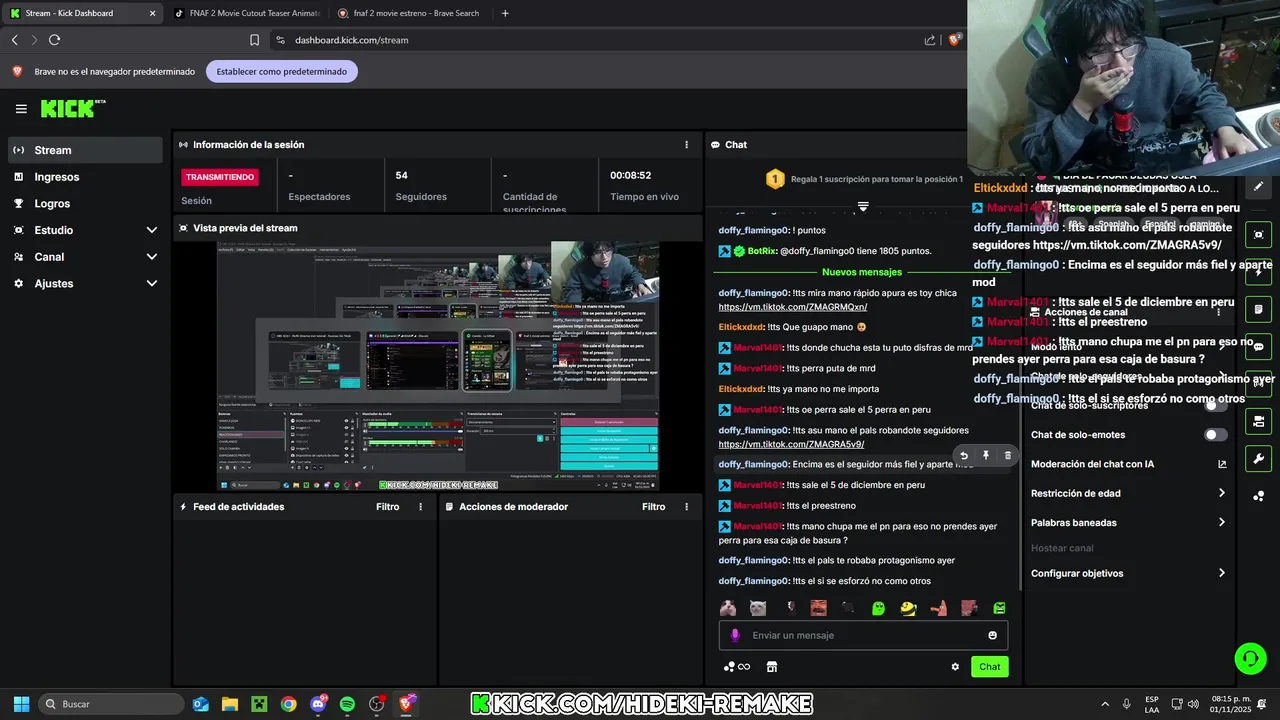Screen dimensions: 1280x720
Task: Open Configurar objetivos submenu
Action: (x=1128, y=573)
